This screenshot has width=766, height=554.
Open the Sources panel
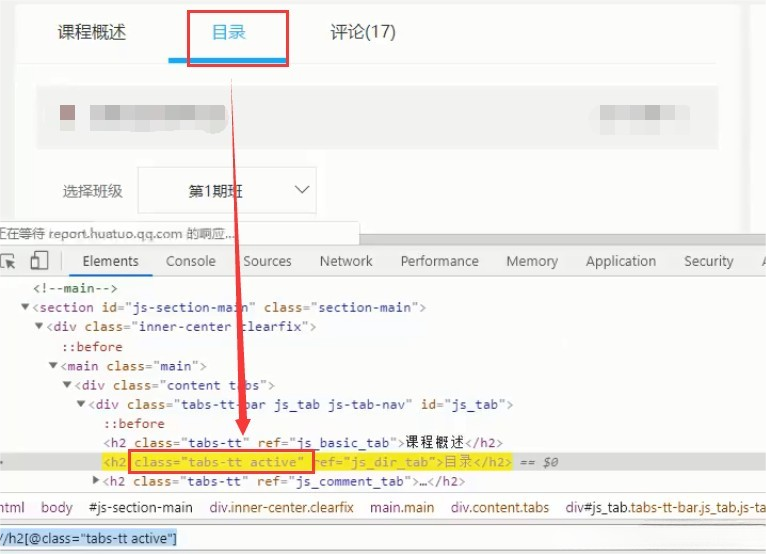click(267, 261)
